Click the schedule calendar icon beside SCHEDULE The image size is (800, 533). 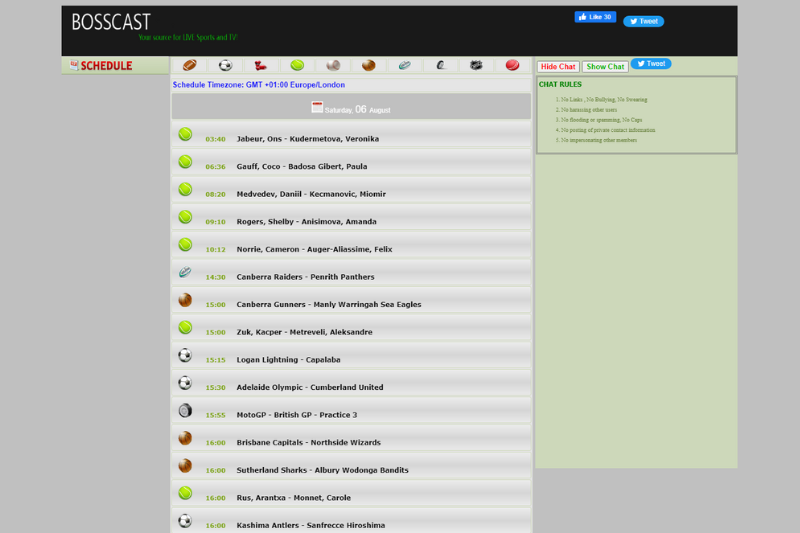point(74,65)
